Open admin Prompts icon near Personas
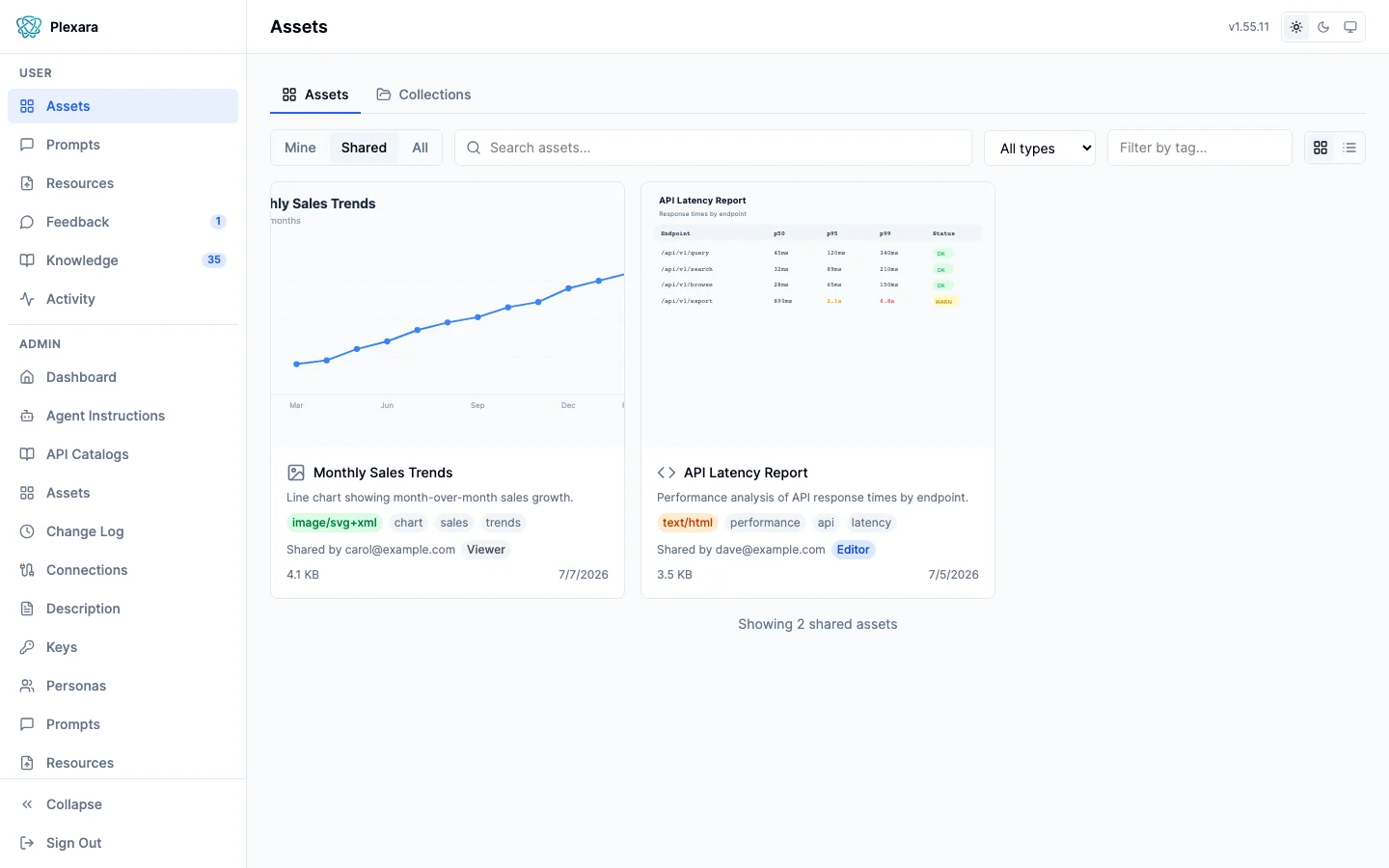The height and width of the screenshot is (868, 1389). click(x=27, y=724)
